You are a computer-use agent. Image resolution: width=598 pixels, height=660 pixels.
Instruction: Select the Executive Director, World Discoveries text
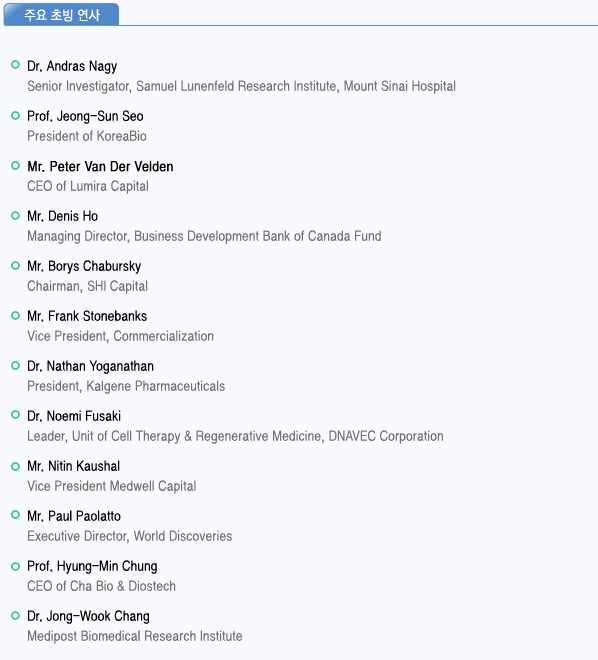point(130,536)
